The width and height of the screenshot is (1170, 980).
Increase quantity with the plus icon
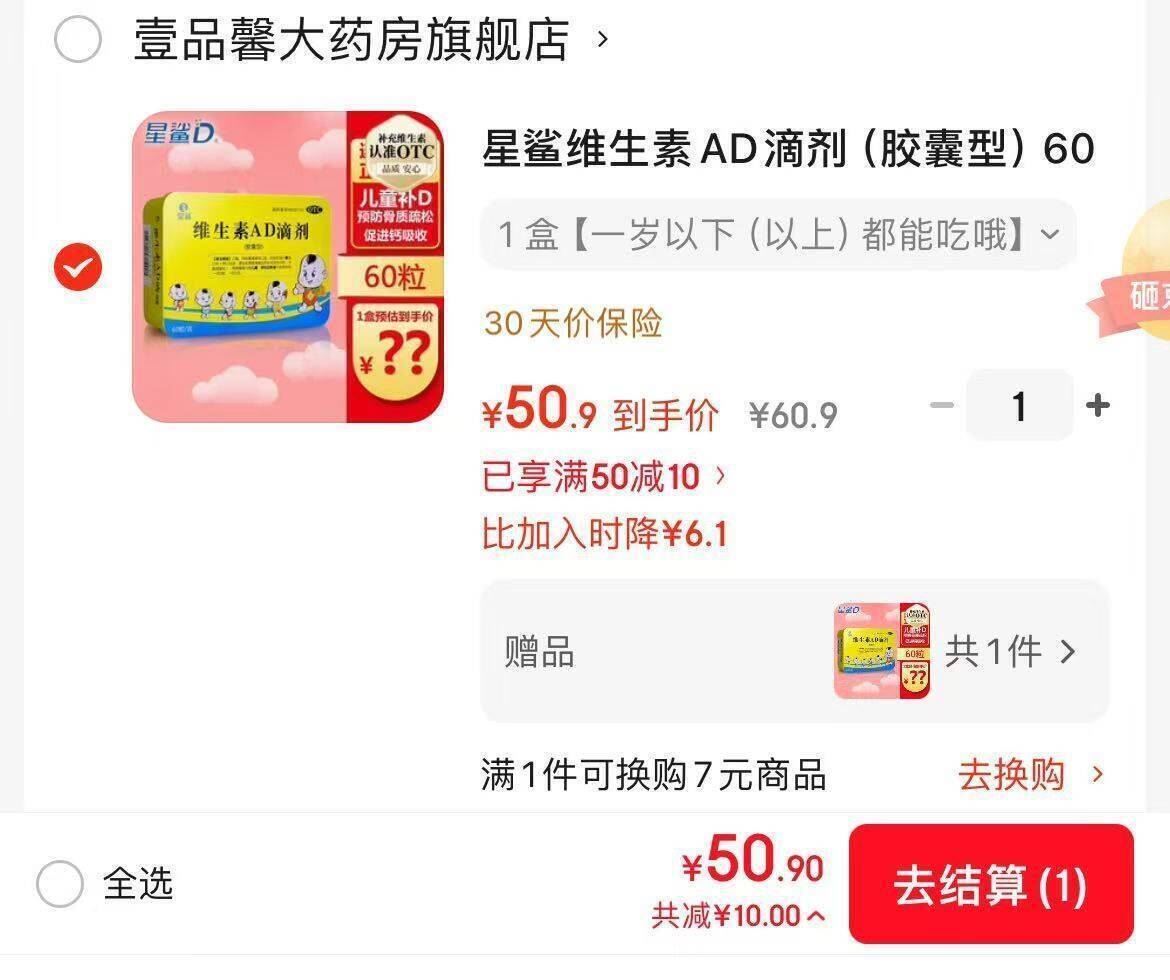[x=1098, y=405]
